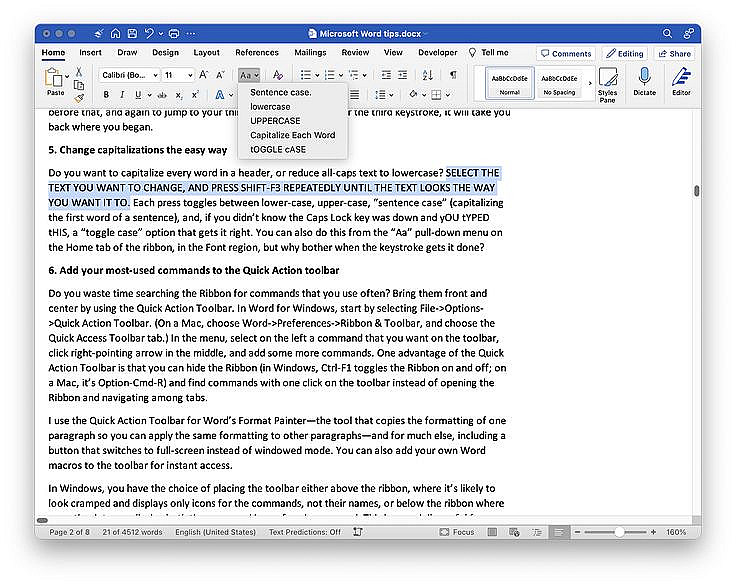736x585 pixels.
Task: Switch to the References tab
Action: (257, 53)
